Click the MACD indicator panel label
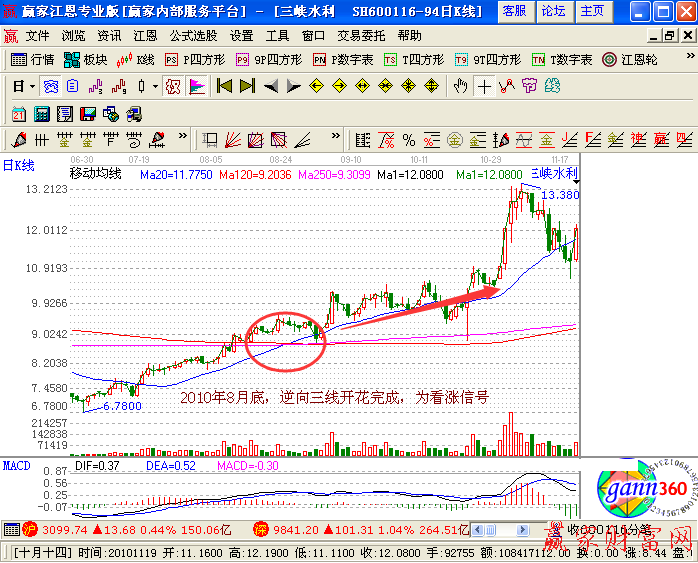 coord(17,465)
